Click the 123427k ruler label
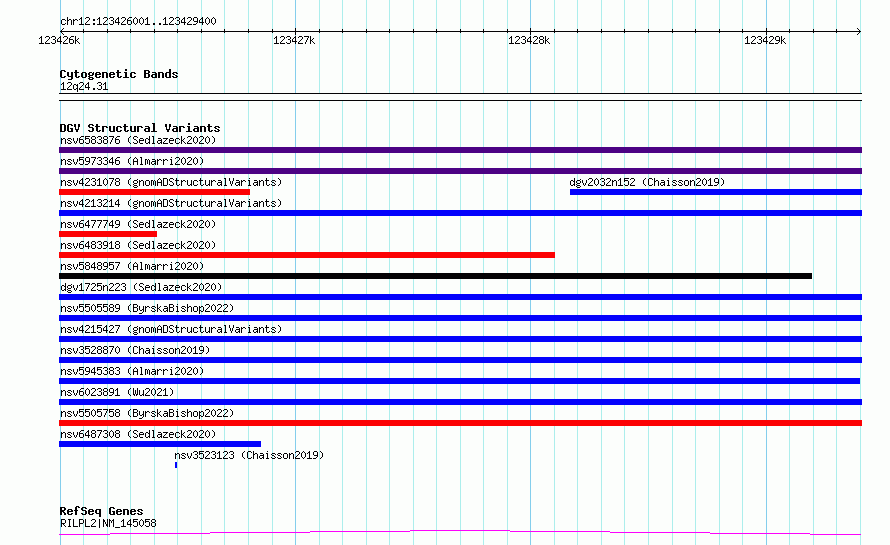This screenshot has width=890, height=545. (x=294, y=40)
